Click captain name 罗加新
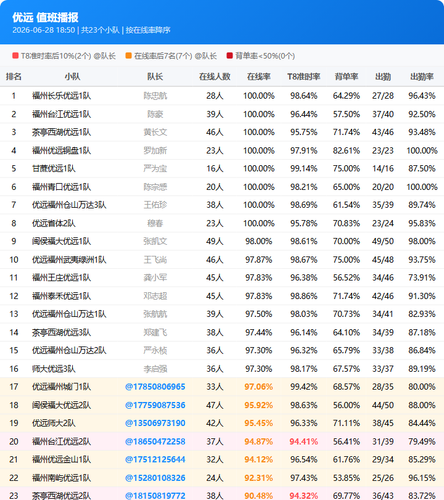 point(155,150)
